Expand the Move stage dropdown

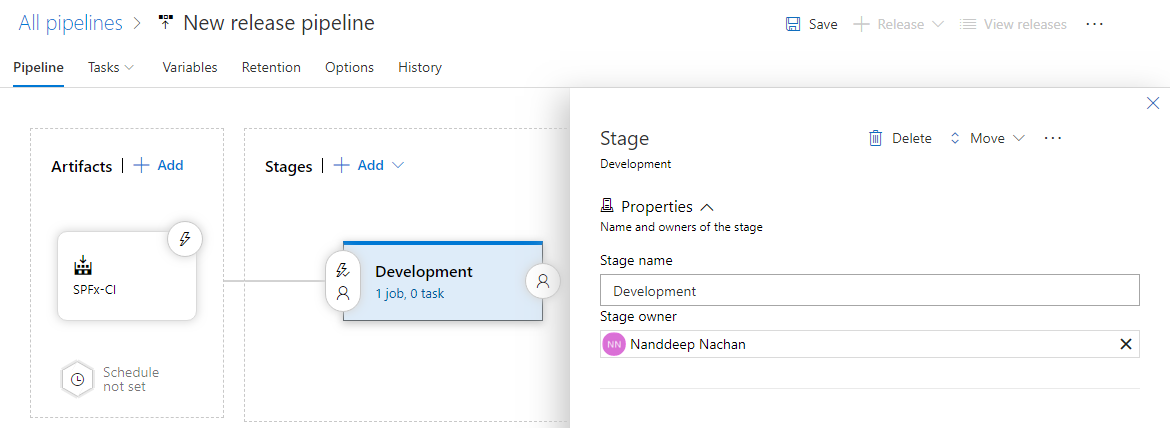pyautogui.click(x=987, y=138)
